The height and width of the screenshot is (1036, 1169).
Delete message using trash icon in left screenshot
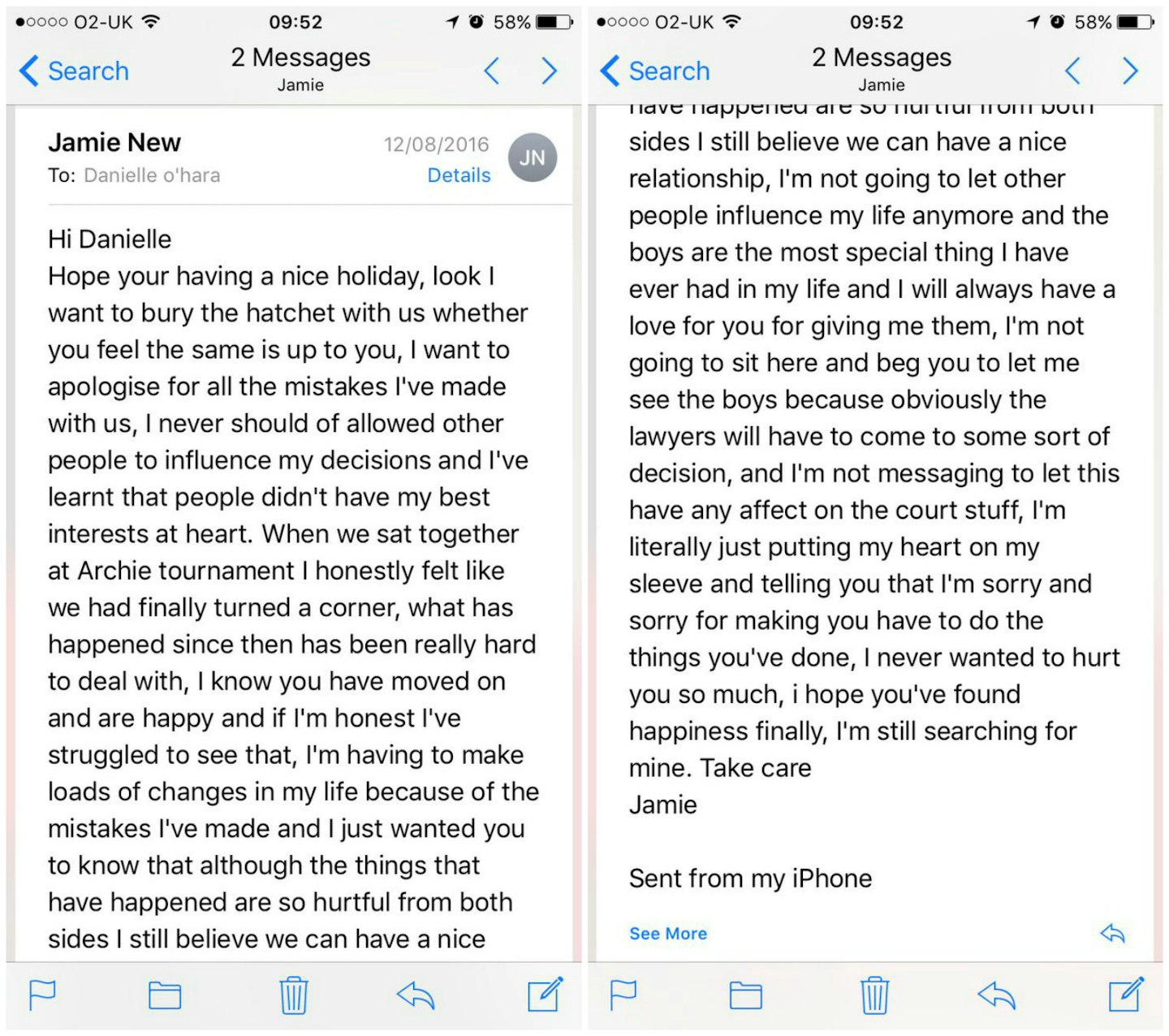294,995
